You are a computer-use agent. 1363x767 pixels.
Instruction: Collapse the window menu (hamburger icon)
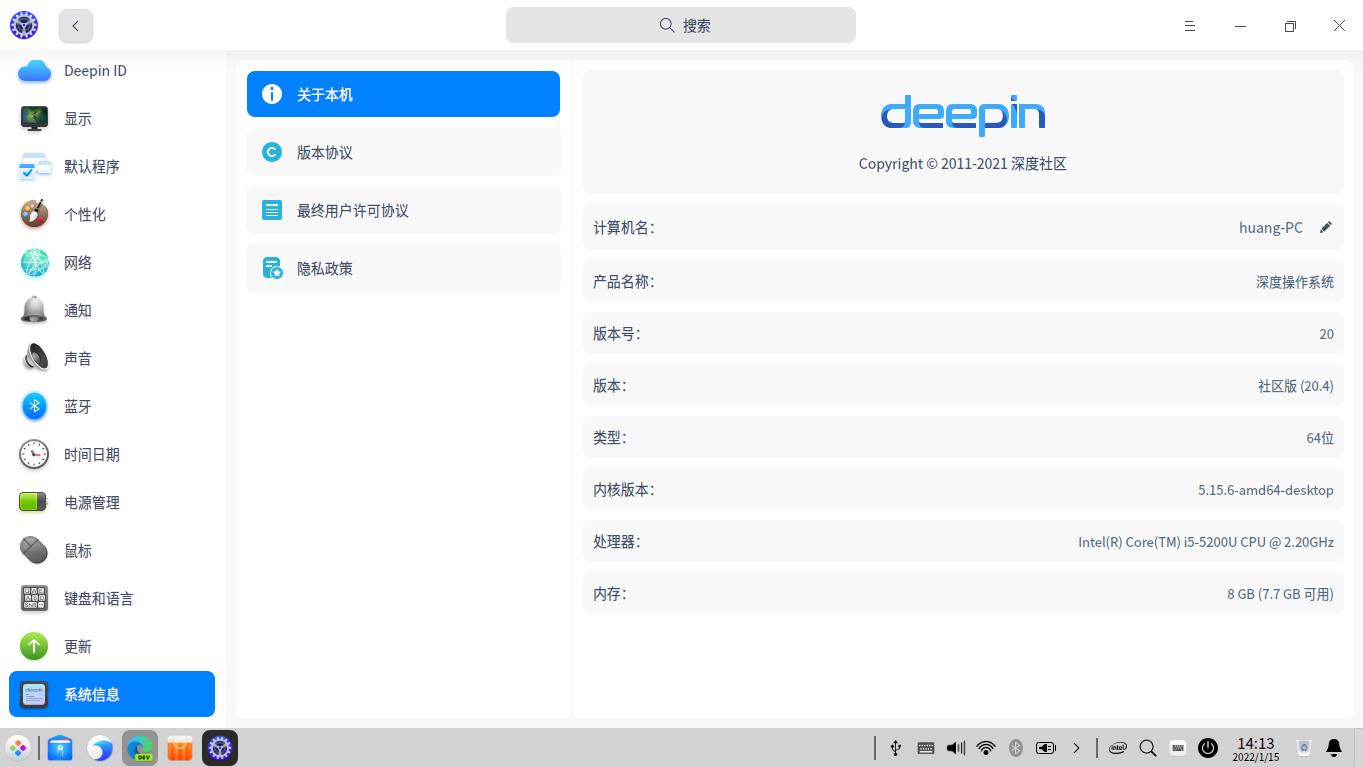[1189, 26]
